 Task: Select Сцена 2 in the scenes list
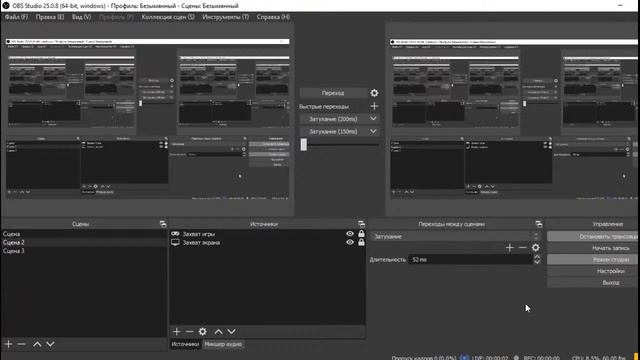tap(84, 242)
